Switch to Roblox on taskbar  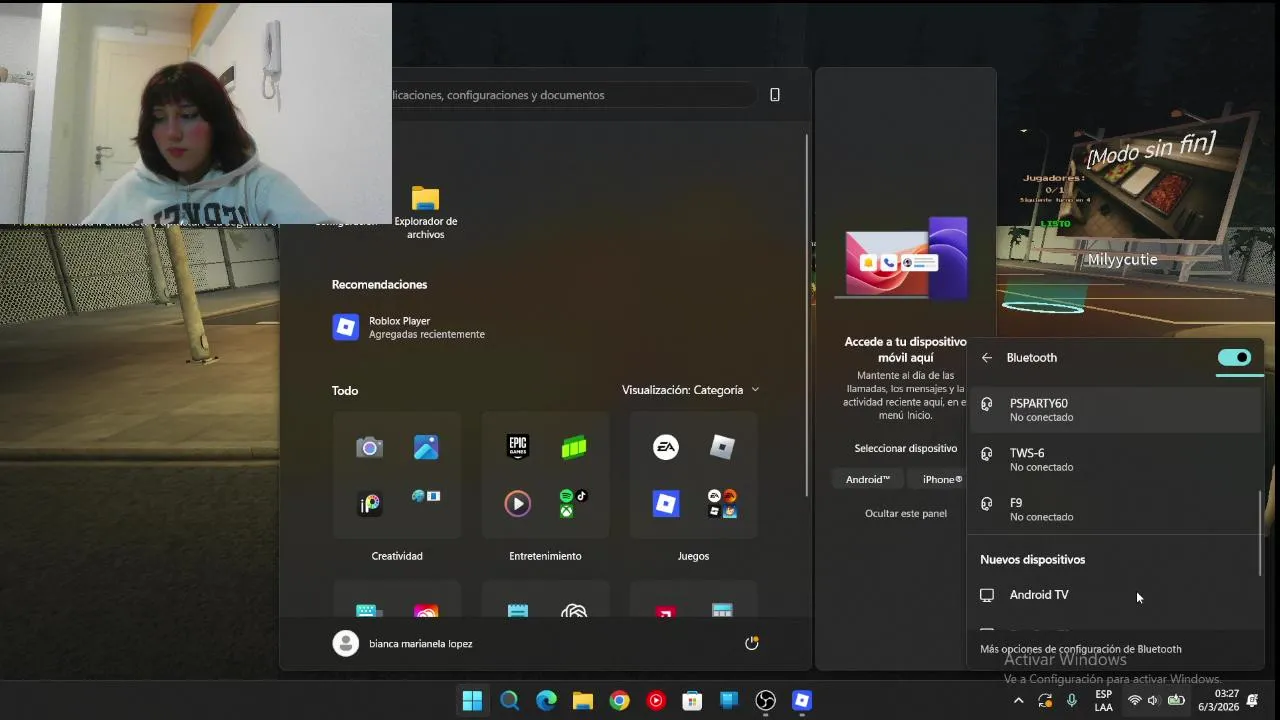[x=802, y=701]
